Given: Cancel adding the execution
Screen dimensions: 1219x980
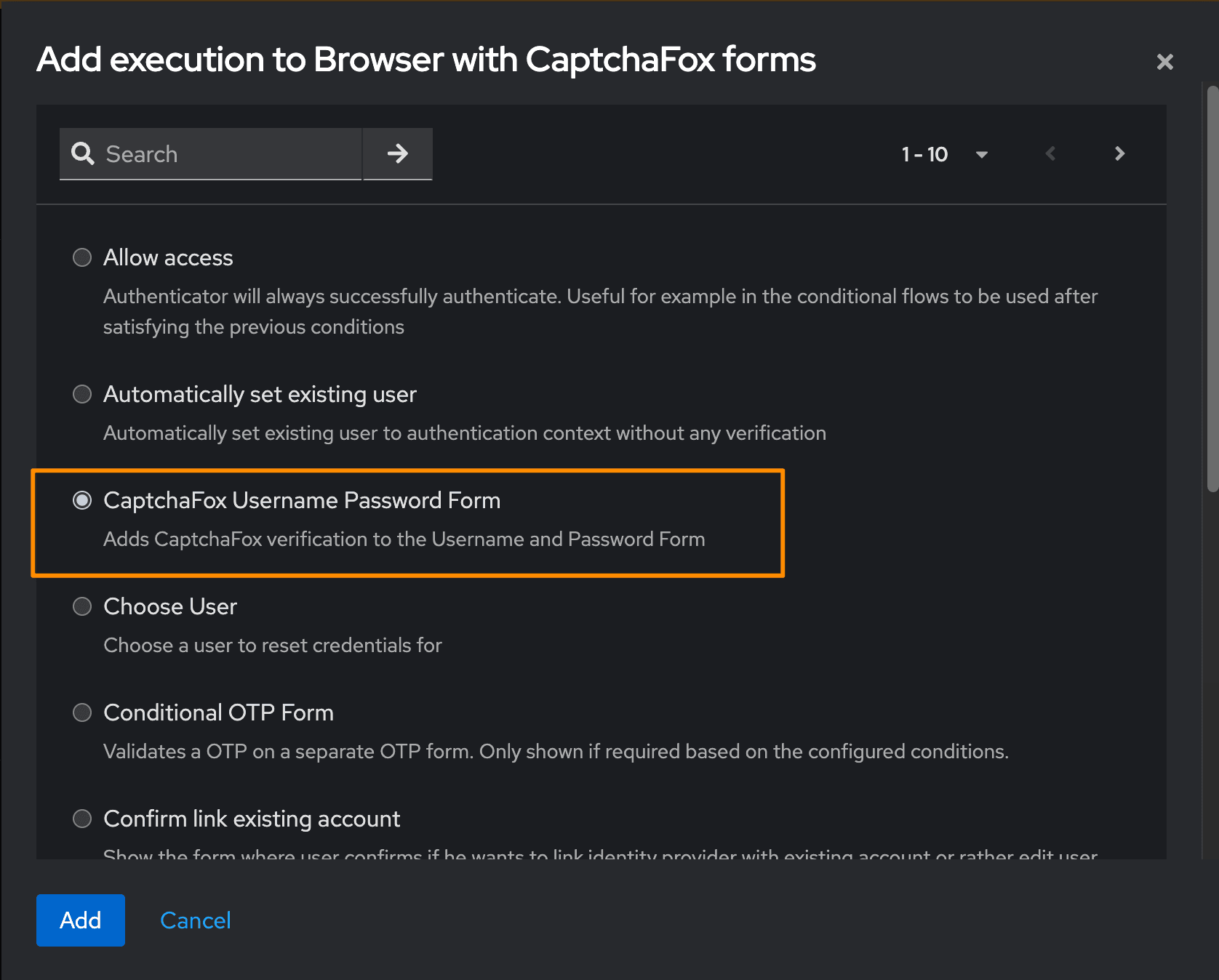Looking at the screenshot, I should coord(195,920).
